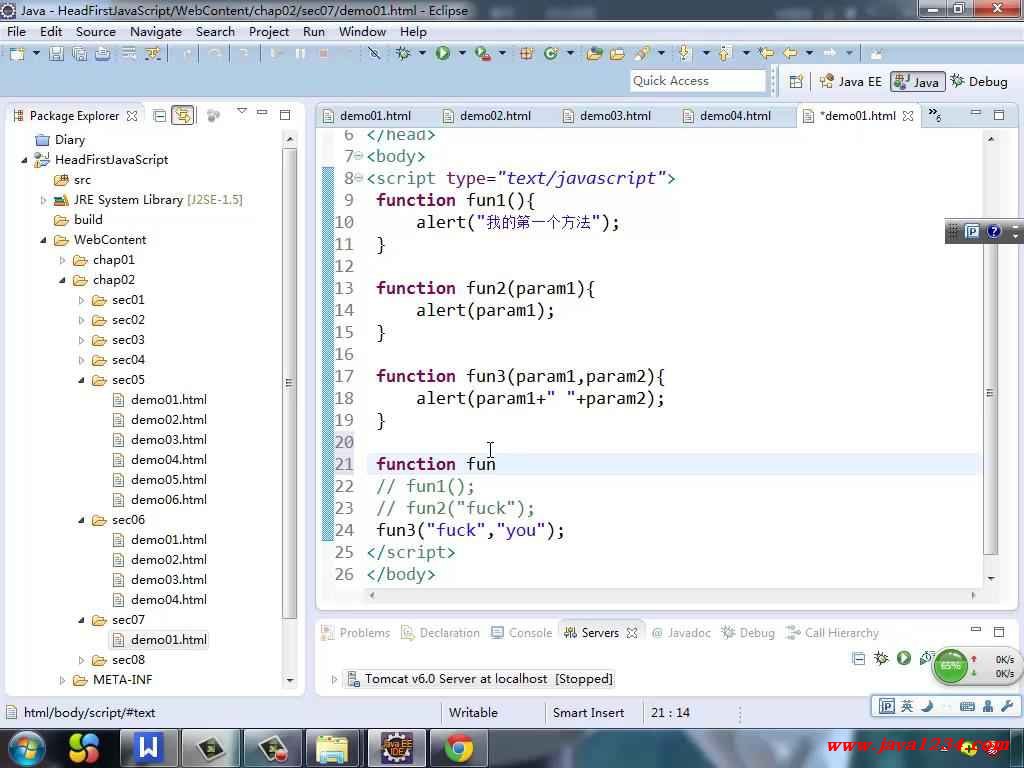
Task: Toggle the IME English/Chinese language indicator
Action: click(907, 706)
